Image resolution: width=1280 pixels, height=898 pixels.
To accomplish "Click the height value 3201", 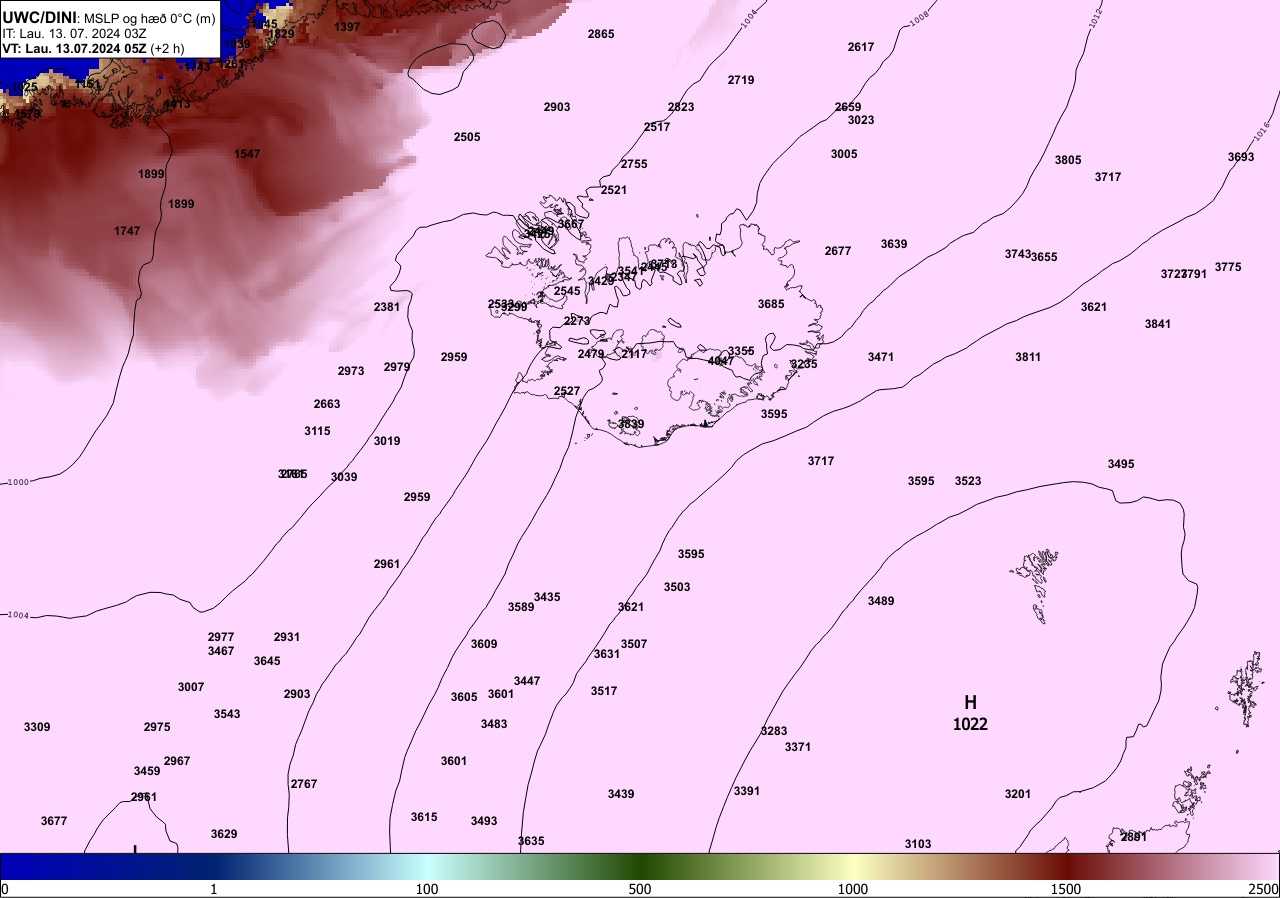I will (1018, 794).
